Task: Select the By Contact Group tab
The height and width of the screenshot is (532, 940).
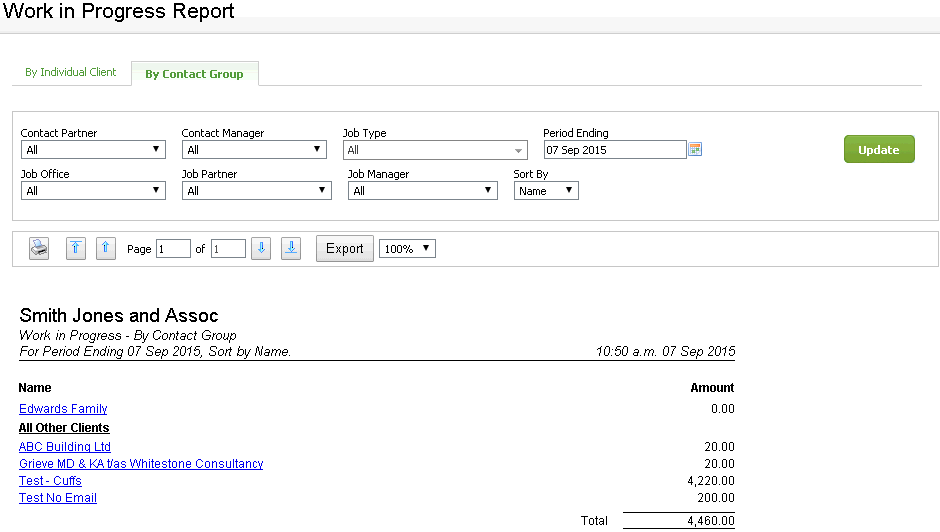Action: tap(194, 74)
